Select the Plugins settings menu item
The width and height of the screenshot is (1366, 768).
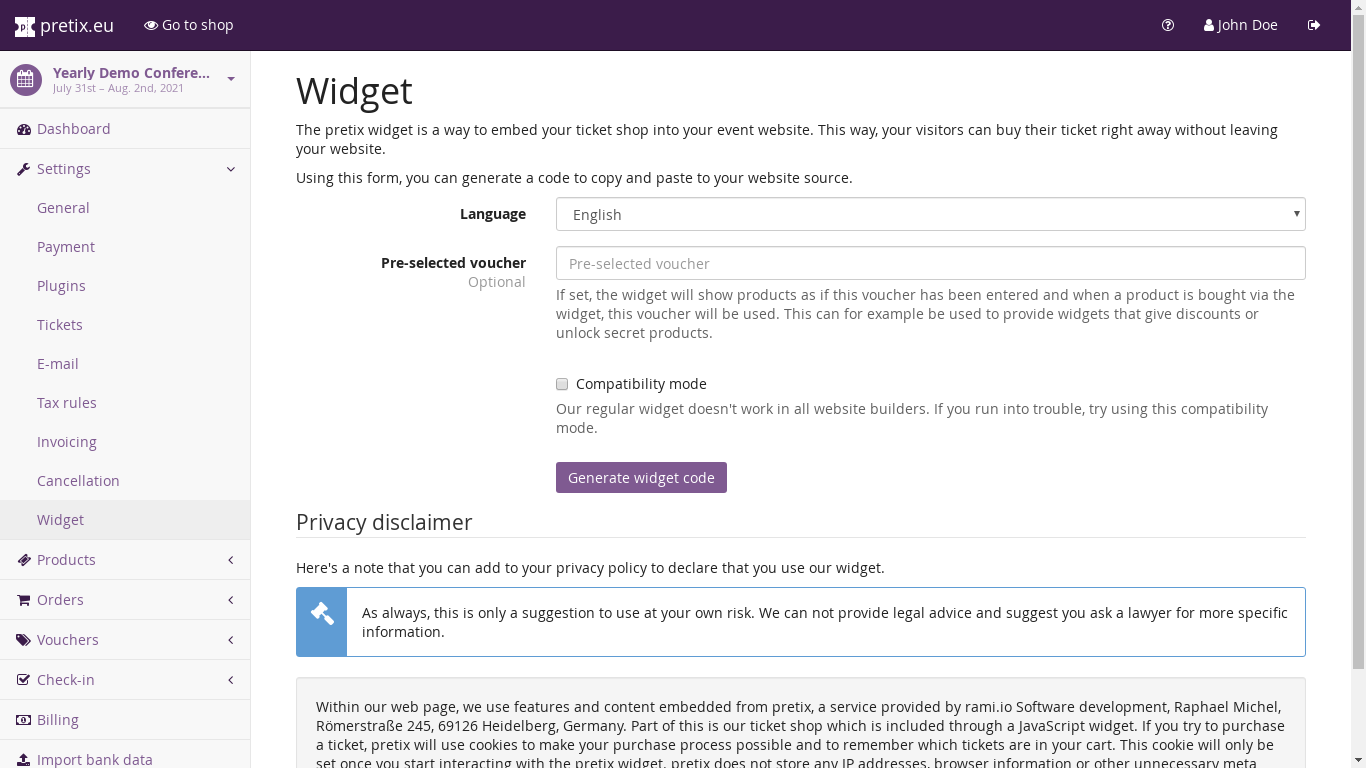click(61, 286)
